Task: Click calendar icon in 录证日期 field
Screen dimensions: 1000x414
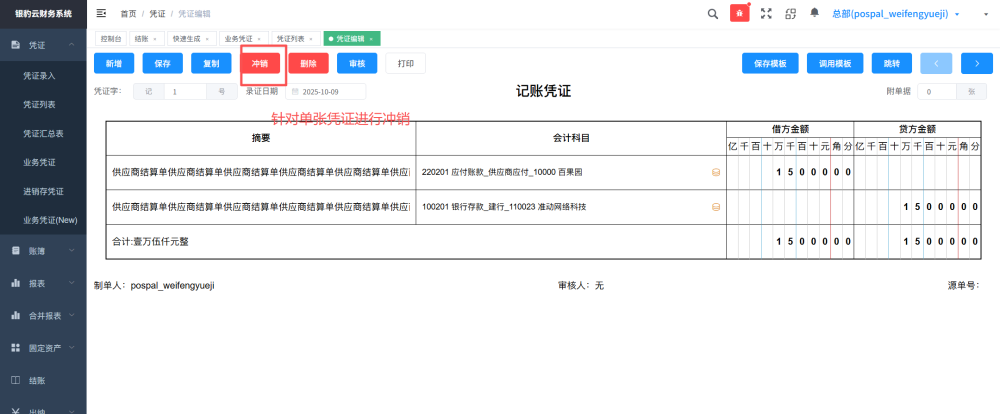Action: [x=295, y=92]
